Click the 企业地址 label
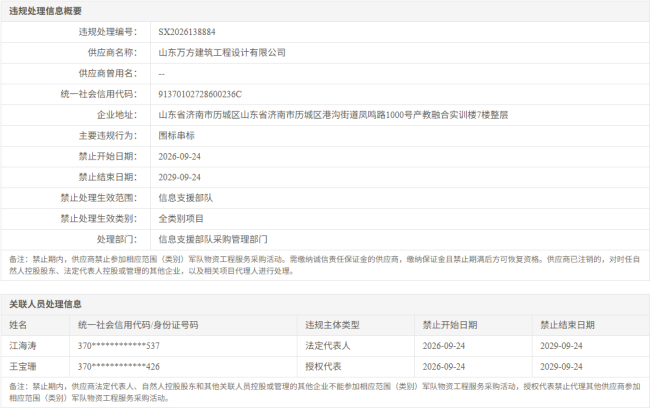The image size is (650, 408). [x=117, y=115]
